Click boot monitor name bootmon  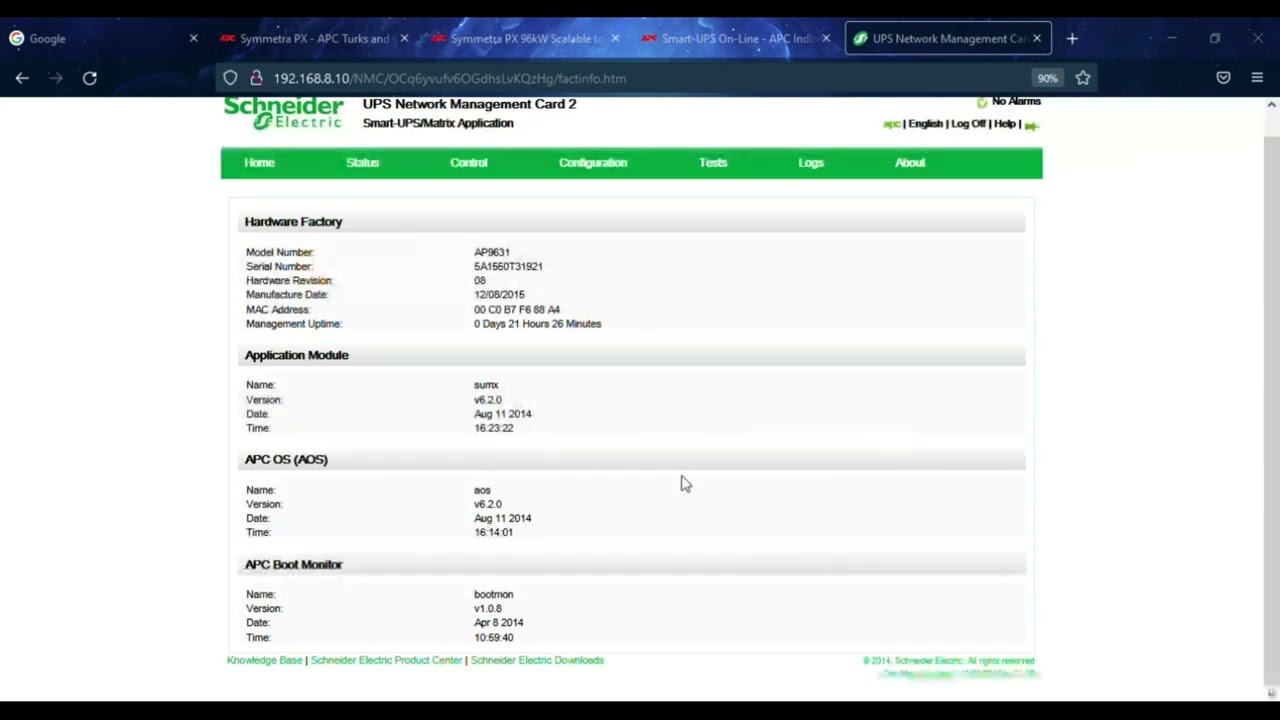(493, 594)
